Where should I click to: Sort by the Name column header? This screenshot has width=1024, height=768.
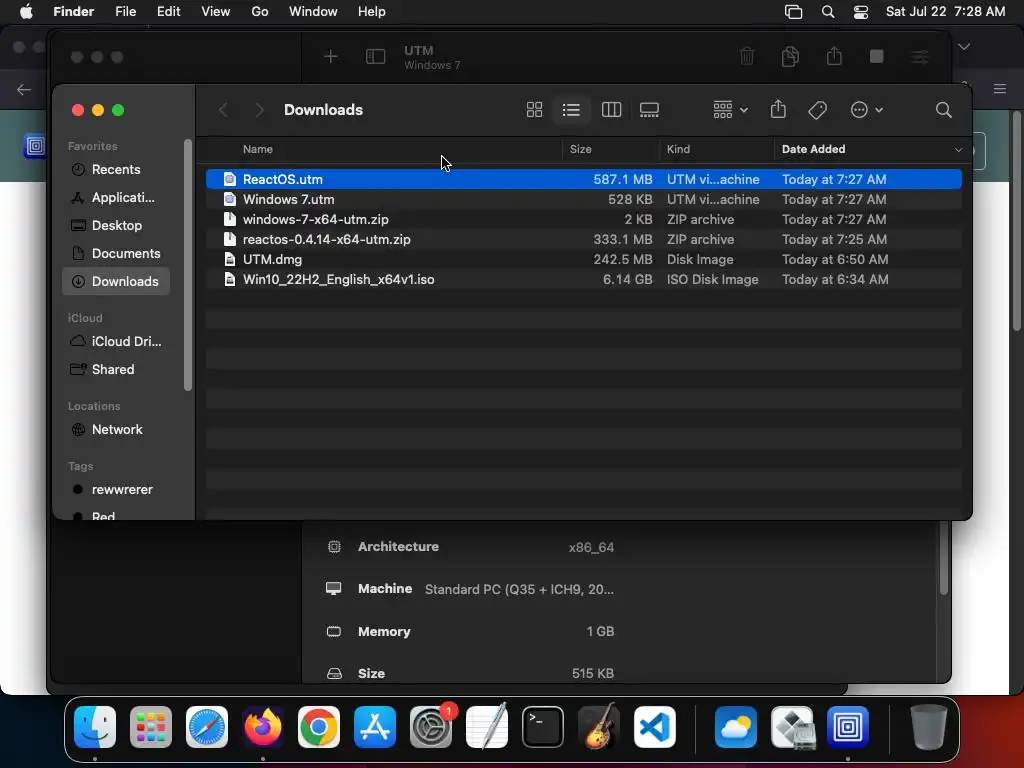257,149
